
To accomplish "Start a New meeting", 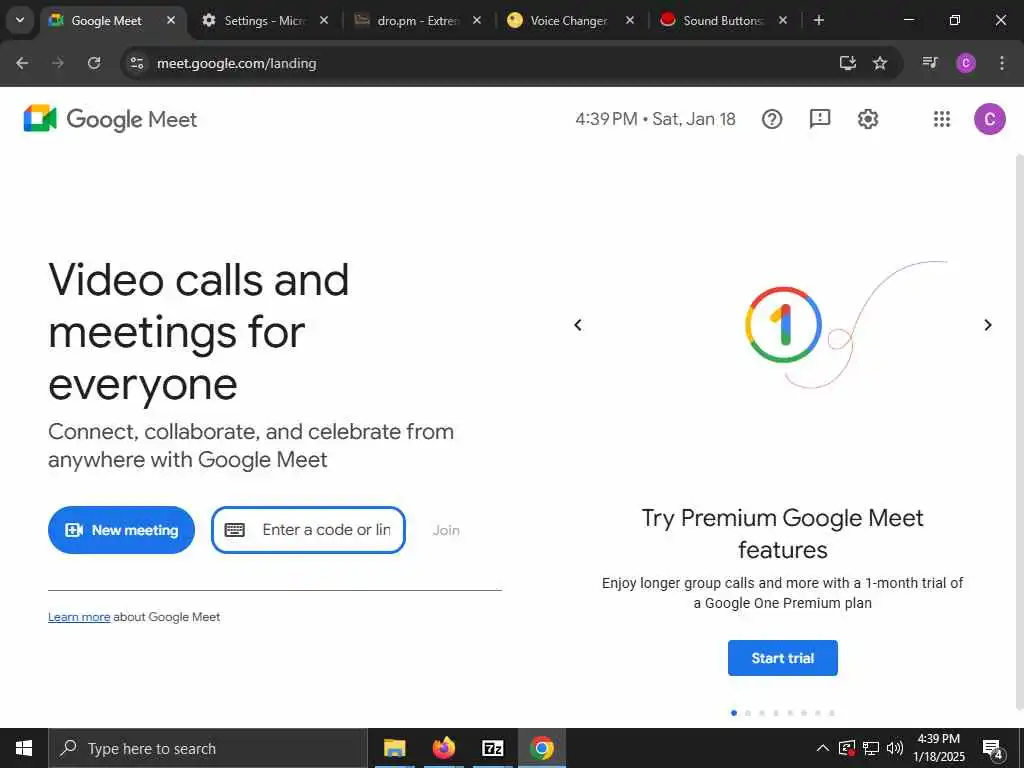I will (x=121, y=530).
